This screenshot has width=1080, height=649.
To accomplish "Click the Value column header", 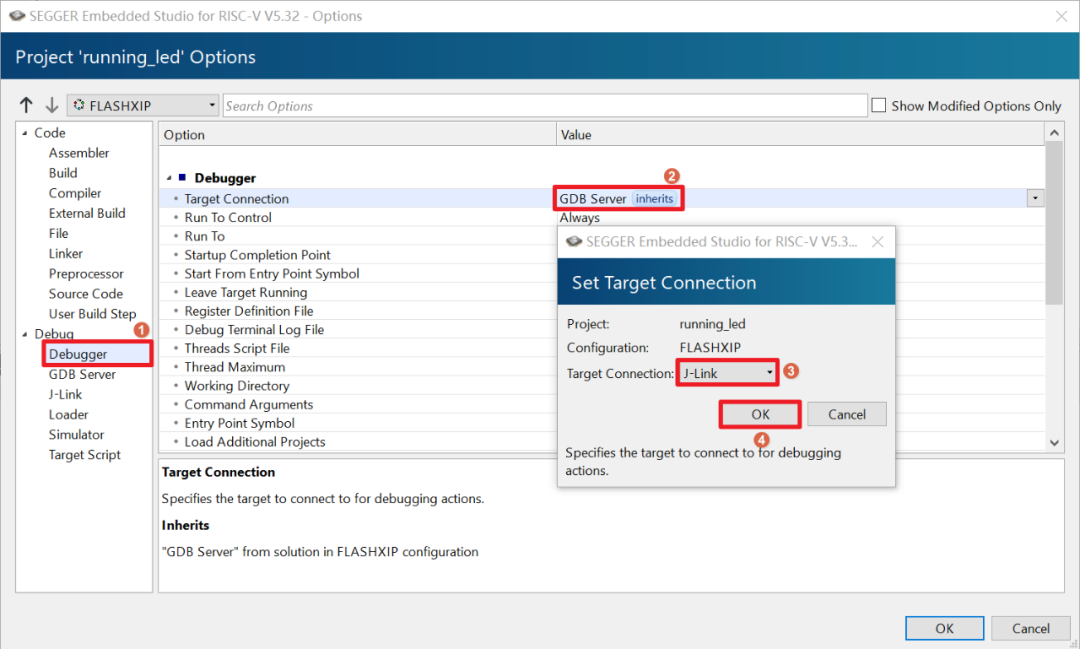I will tap(800, 134).
